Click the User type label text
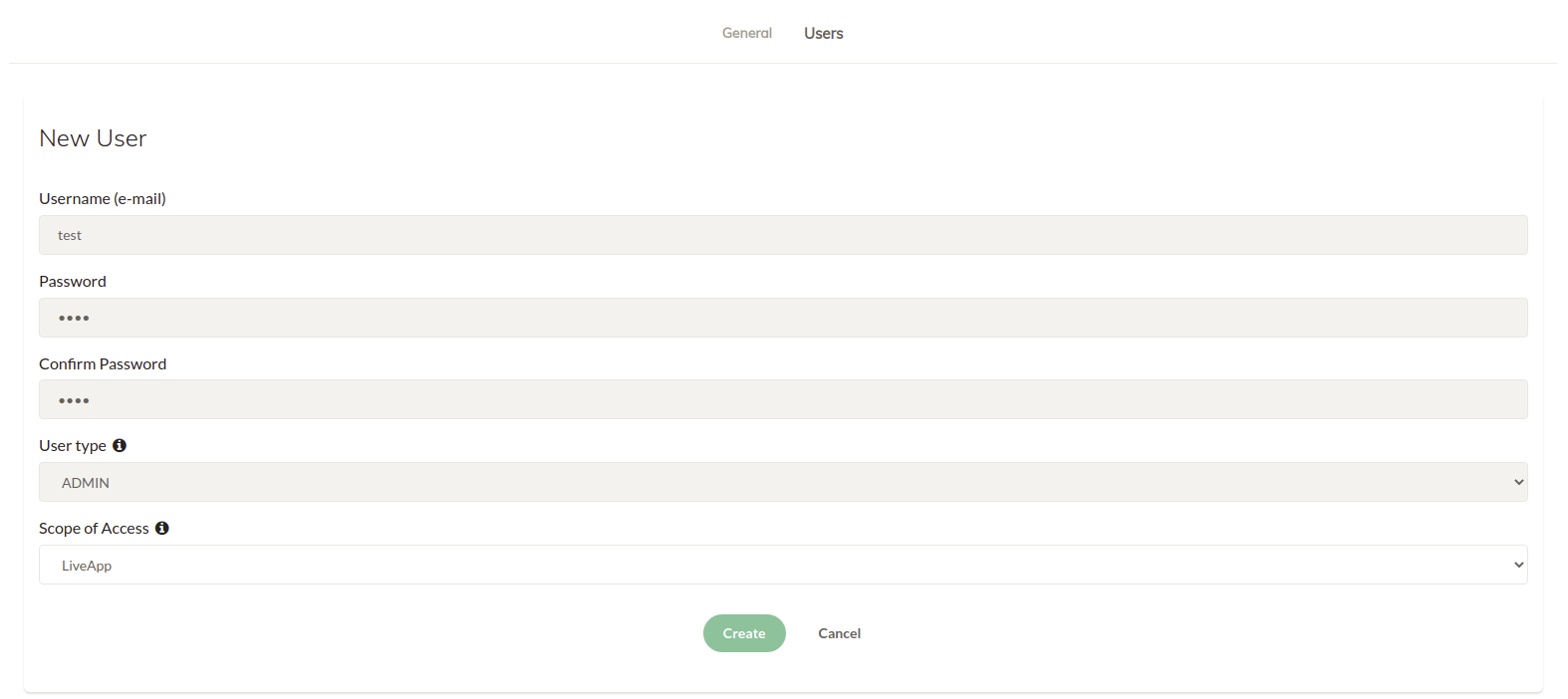This screenshot has width=1568, height=699. click(73, 445)
